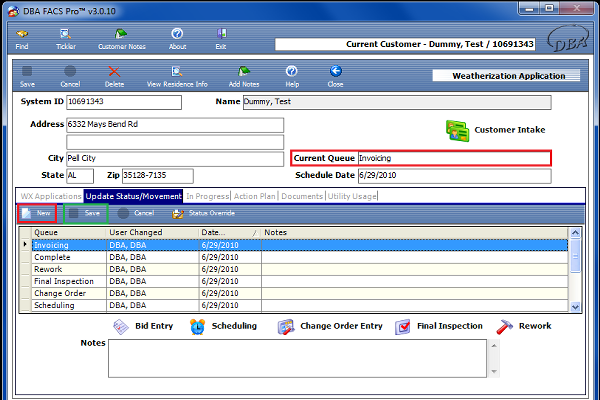This screenshot has width=600, height=400.
Task: Select the Change Order queue row
Action: pyautogui.click(x=300, y=293)
